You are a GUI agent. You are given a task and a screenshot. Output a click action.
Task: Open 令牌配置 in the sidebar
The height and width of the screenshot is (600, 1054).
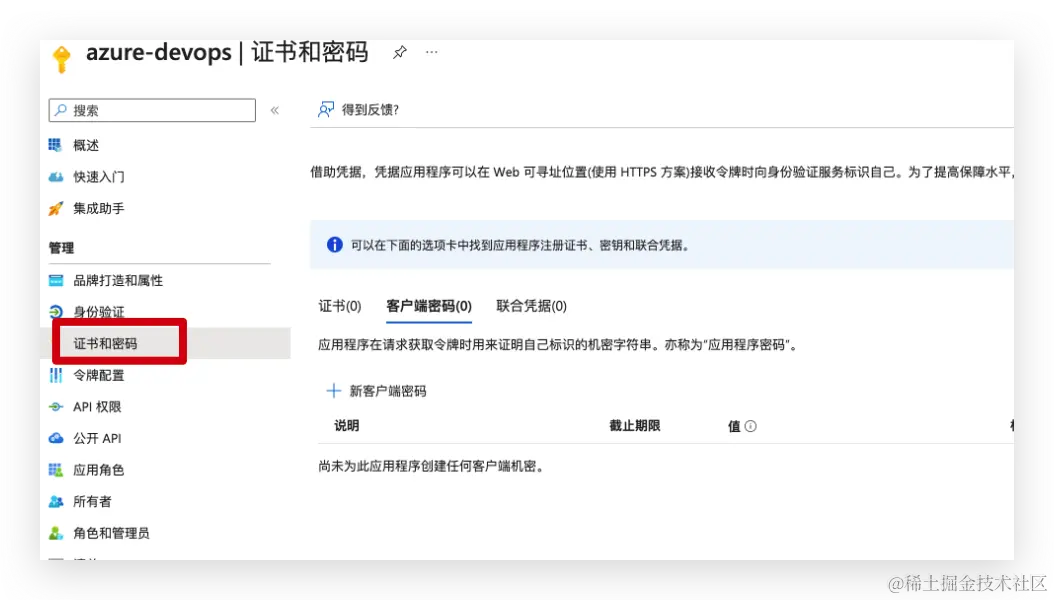click(x=99, y=375)
